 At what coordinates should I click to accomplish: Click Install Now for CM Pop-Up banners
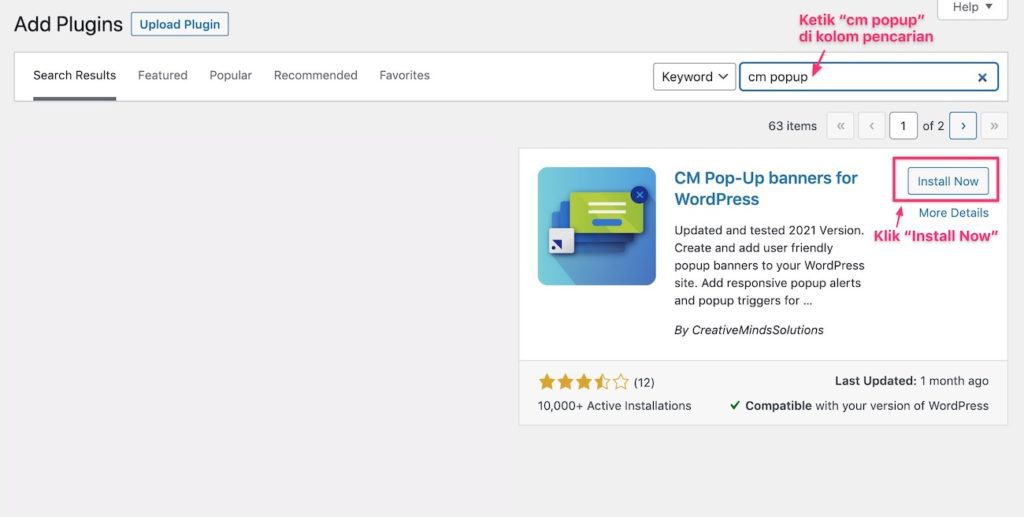[948, 181]
